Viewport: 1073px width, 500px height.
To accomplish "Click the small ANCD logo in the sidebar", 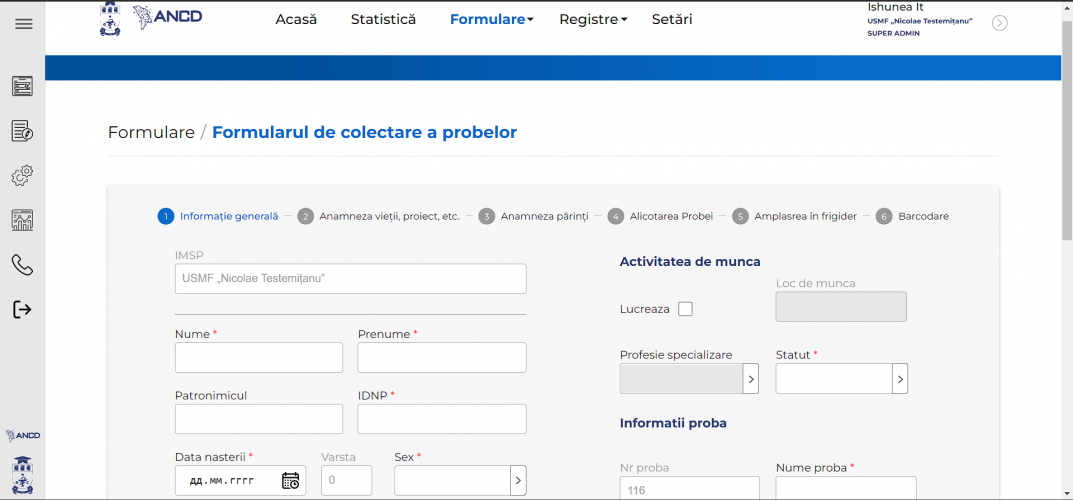I will [23, 435].
